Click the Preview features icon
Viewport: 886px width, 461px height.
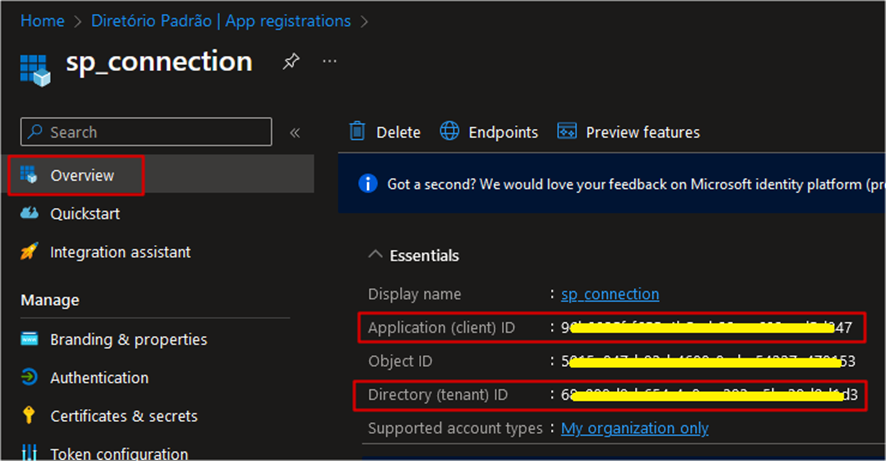pyautogui.click(x=567, y=131)
